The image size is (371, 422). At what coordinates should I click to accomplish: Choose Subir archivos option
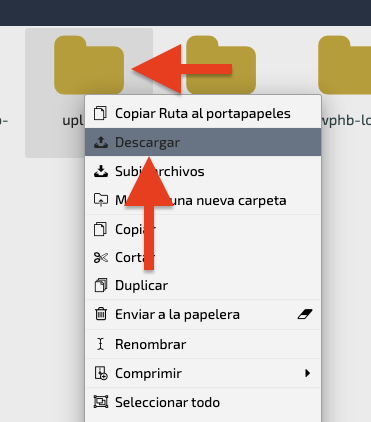point(203,171)
